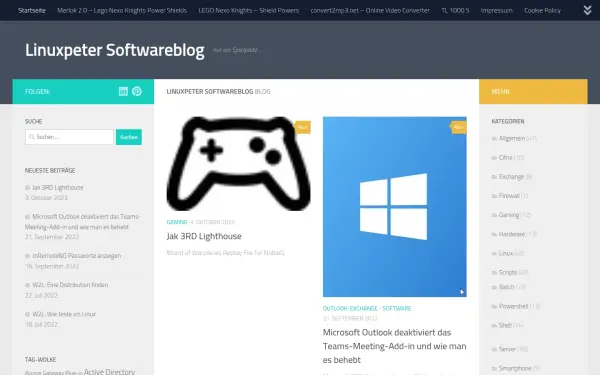The height and width of the screenshot is (375, 600).
Task: Click clock icon next to mRemoteNG Passworte anzeigen
Action: [x=28, y=256]
